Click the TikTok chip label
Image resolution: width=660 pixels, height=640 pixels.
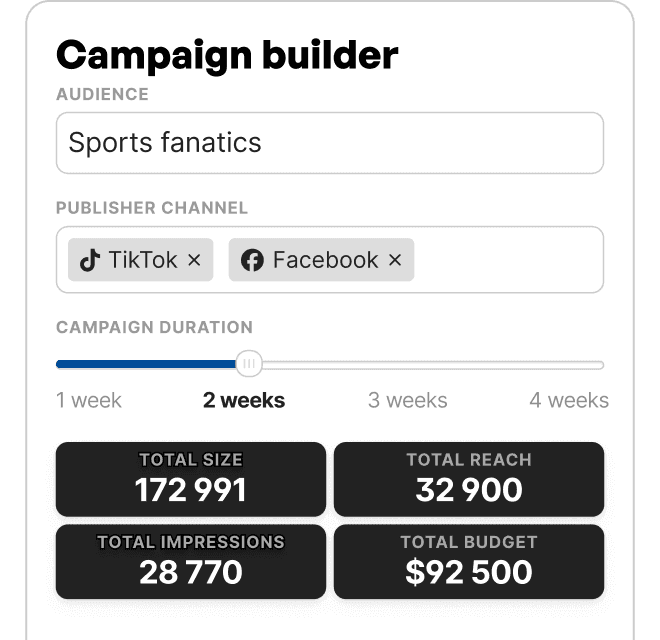coord(143,260)
